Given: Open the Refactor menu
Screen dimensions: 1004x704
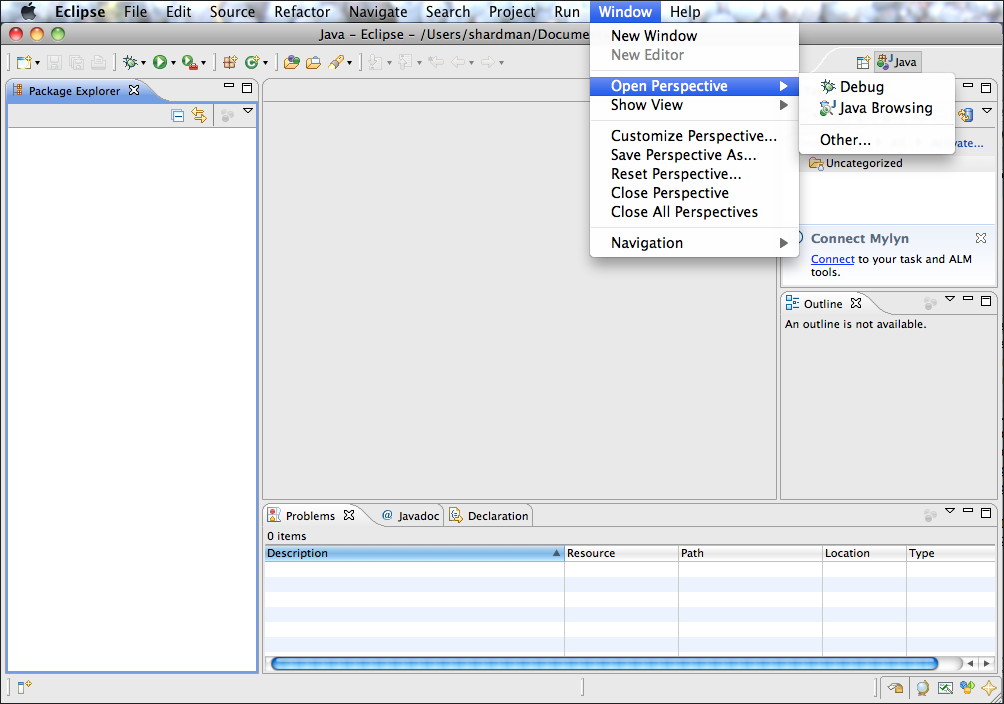Looking at the screenshot, I should 302,12.
